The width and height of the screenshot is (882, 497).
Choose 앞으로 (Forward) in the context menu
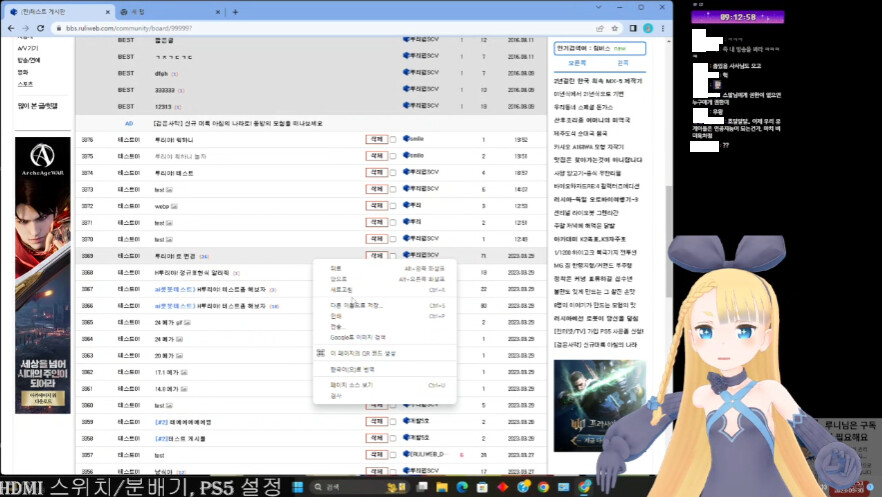pos(385,279)
